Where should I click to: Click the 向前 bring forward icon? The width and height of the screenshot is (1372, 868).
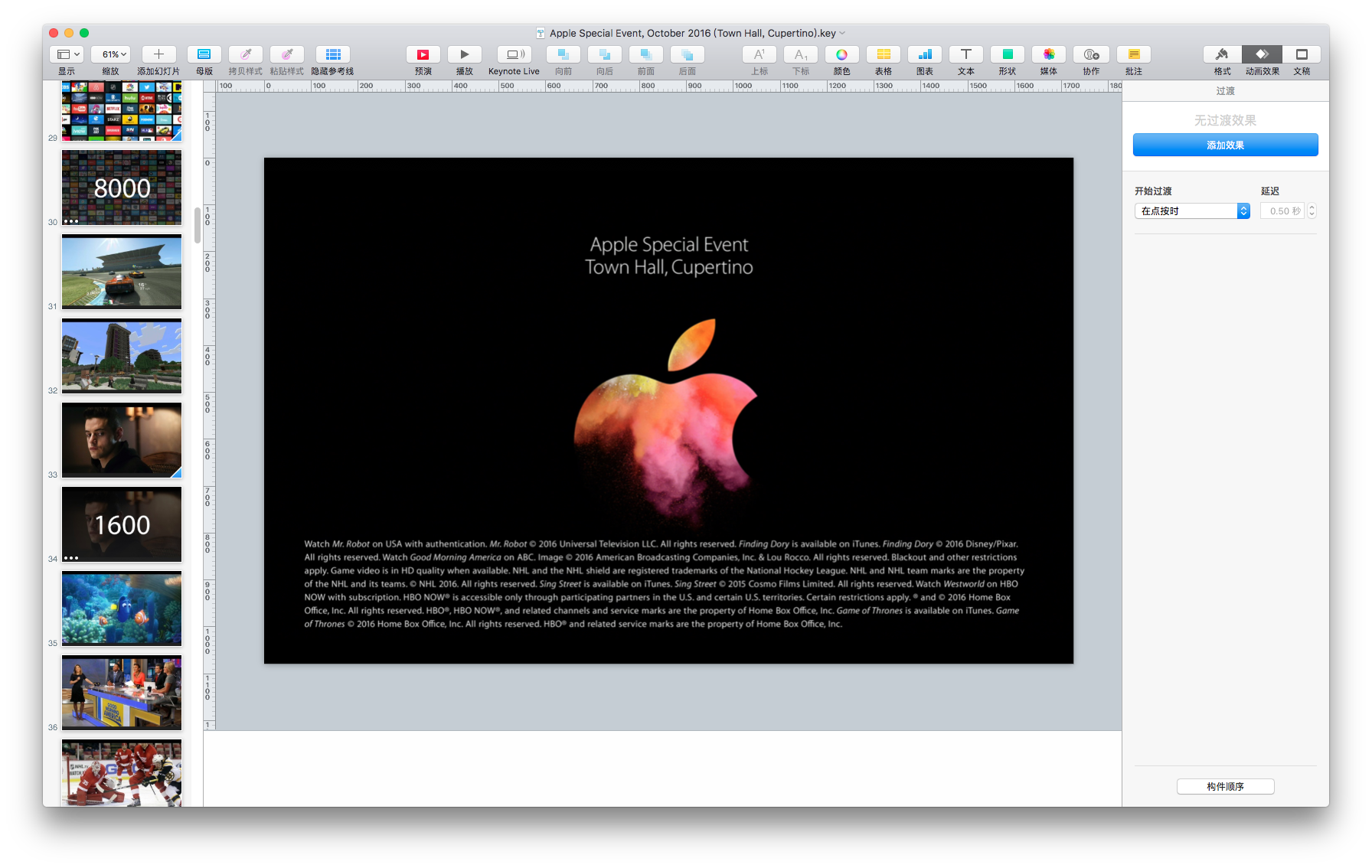[x=563, y=54]
